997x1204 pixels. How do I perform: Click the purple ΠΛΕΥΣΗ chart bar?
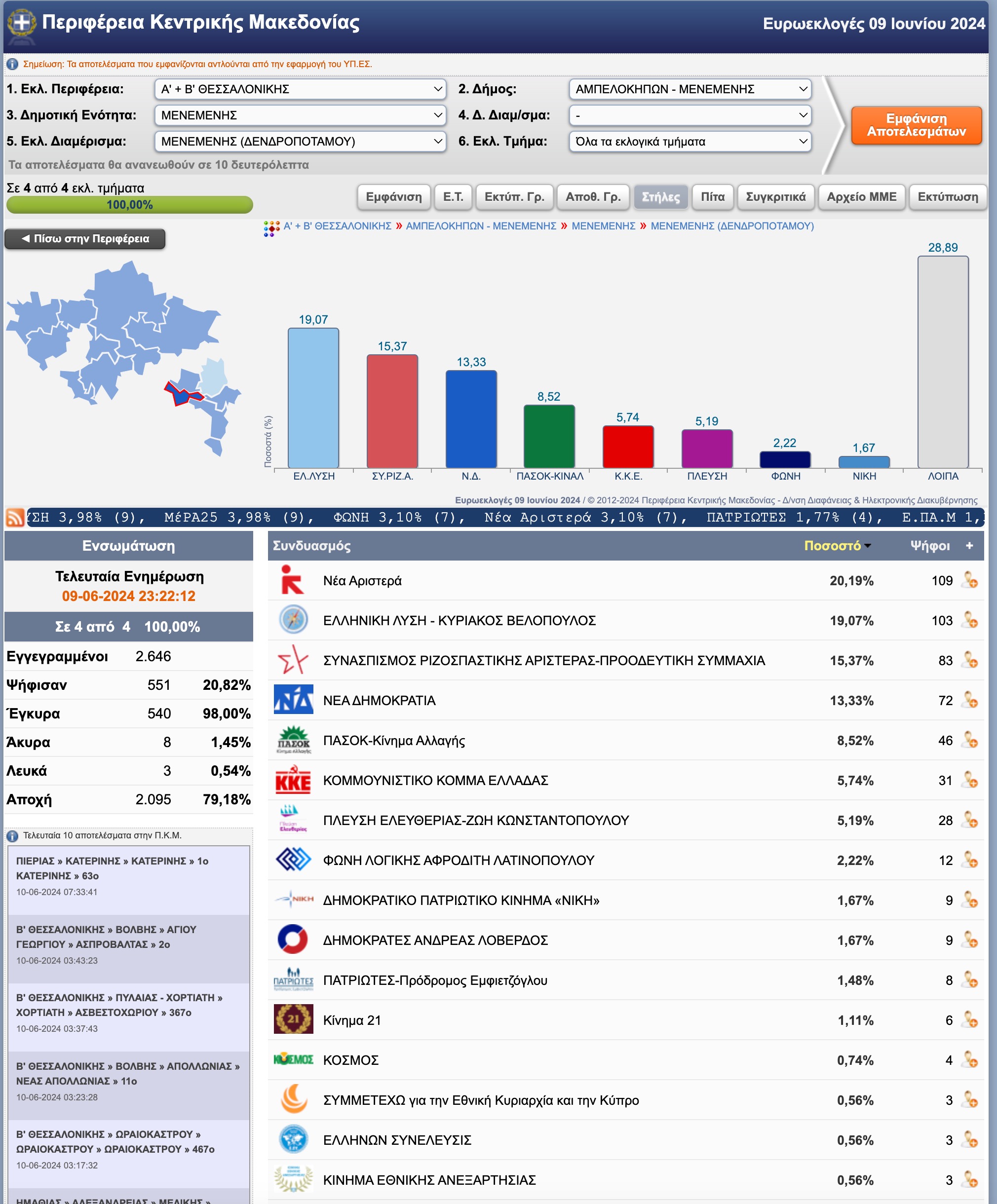[707, 449]
